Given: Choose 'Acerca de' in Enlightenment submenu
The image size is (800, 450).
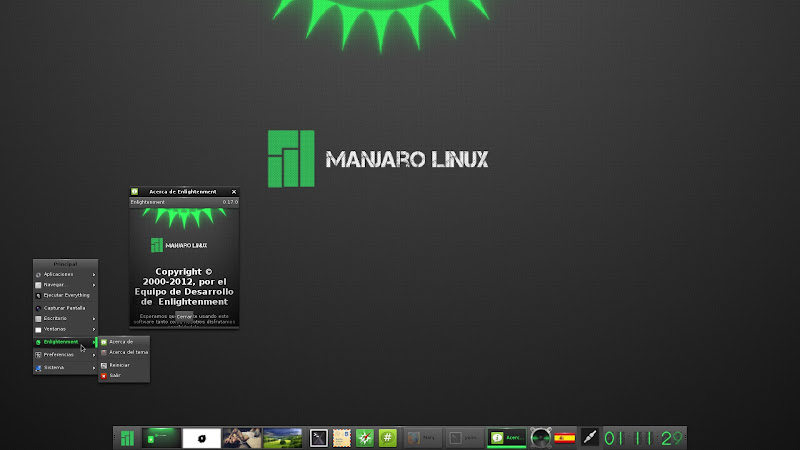Looking at the screenshot, I should pyautogui.click(x=124, y=342).
